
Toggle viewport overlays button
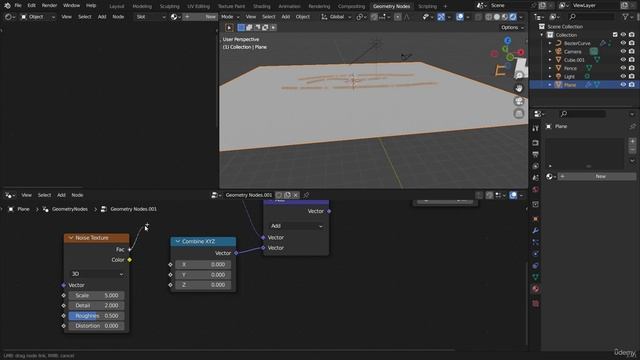click(x=460, y=17)
